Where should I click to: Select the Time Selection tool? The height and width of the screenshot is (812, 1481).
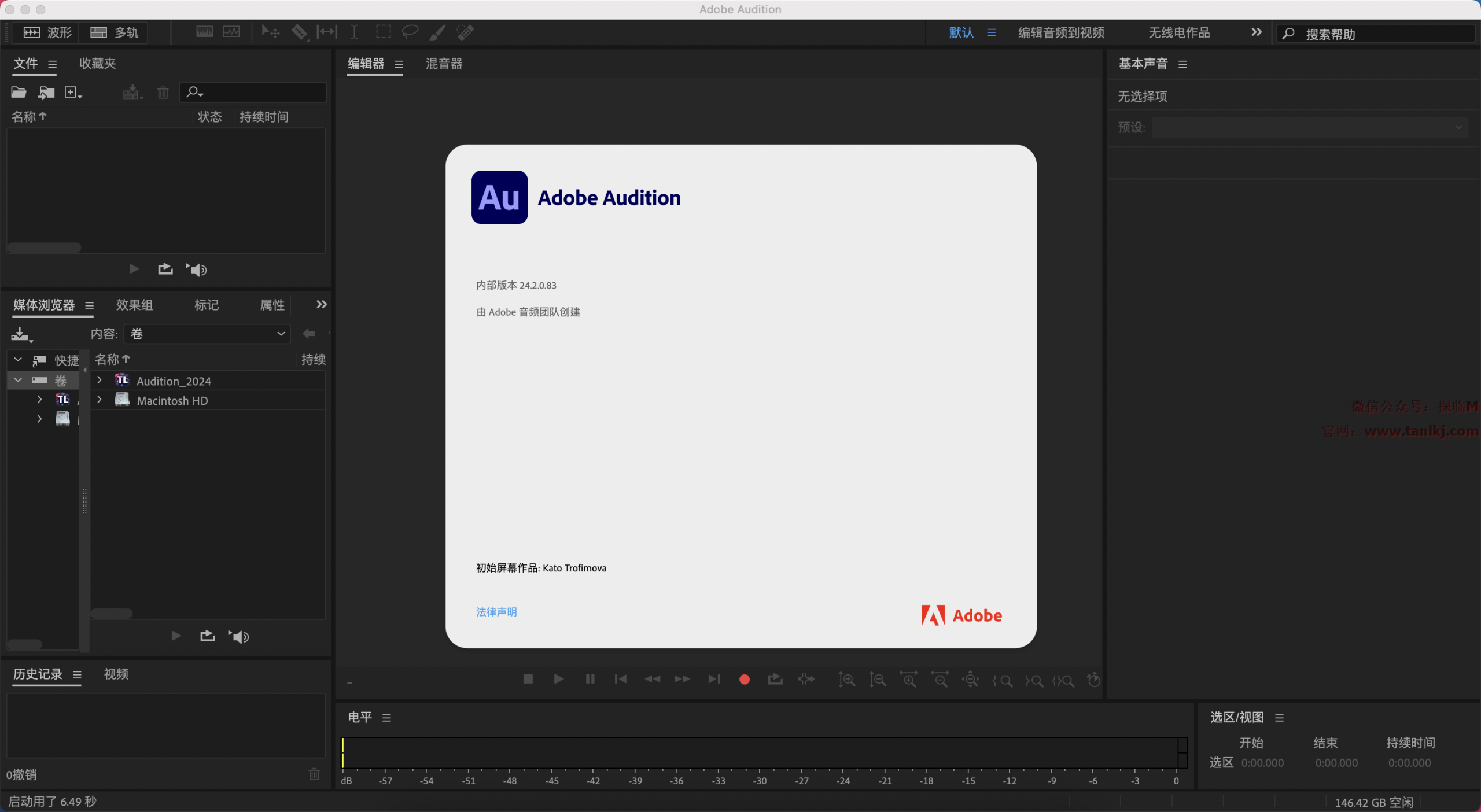point(354,32)
